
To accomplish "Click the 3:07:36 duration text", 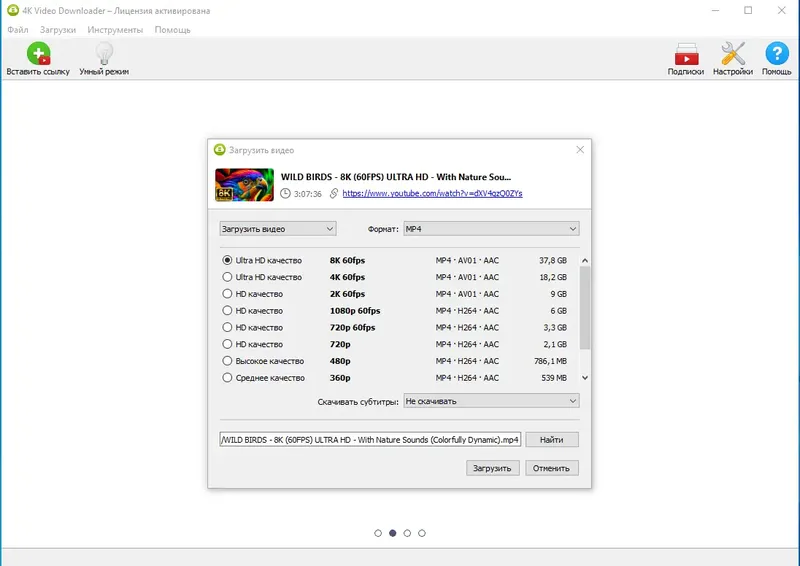I will [308, 194].
